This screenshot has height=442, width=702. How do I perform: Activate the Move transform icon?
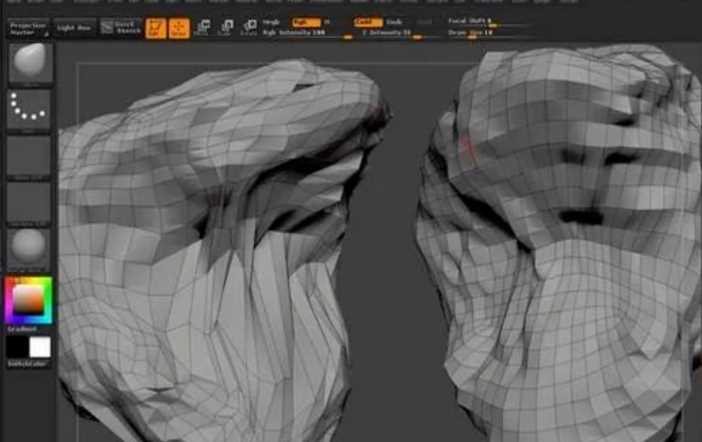point(202,27)
